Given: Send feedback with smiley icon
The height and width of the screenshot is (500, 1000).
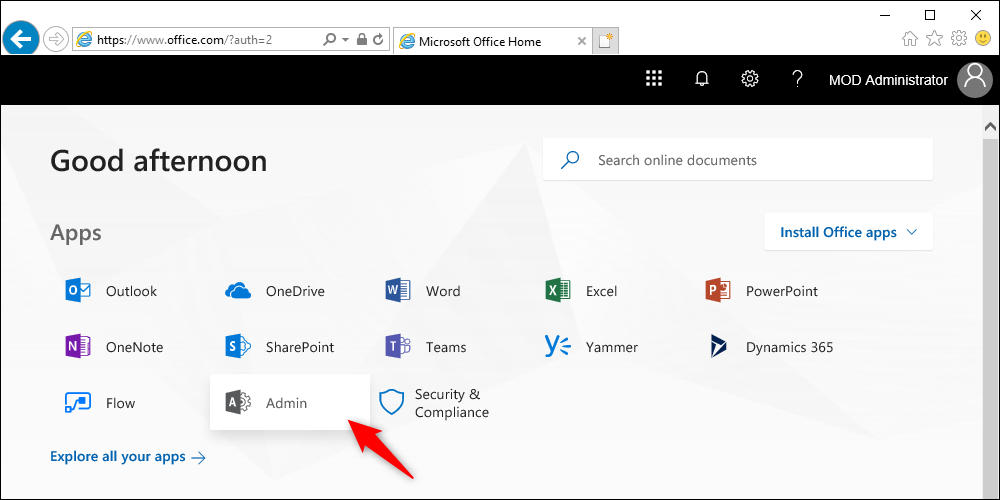Looking at the screenshot, I should (x=983, y=40).
